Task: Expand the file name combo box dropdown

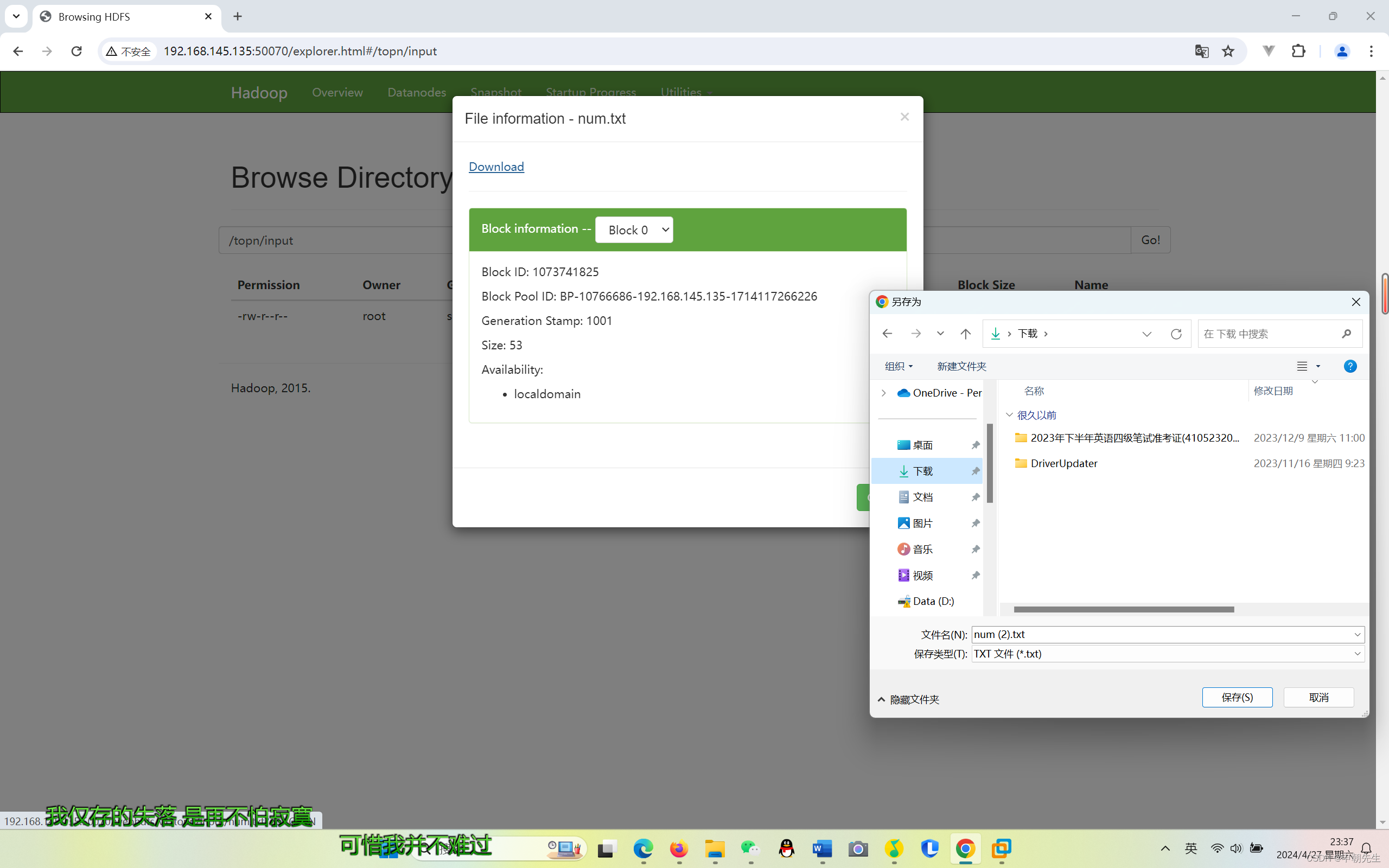Action: (x=1357, y=634)
